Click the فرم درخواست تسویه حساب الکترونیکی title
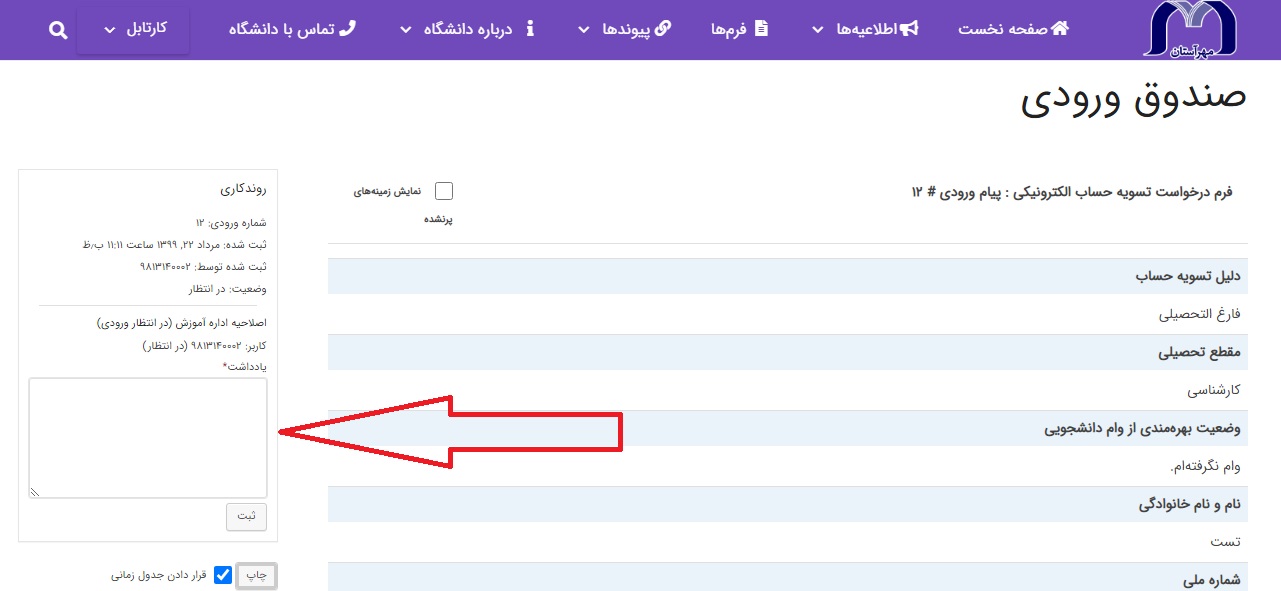Viewport: 1281px width, 591px height. pyautogui.click(x=1072, y=191)
